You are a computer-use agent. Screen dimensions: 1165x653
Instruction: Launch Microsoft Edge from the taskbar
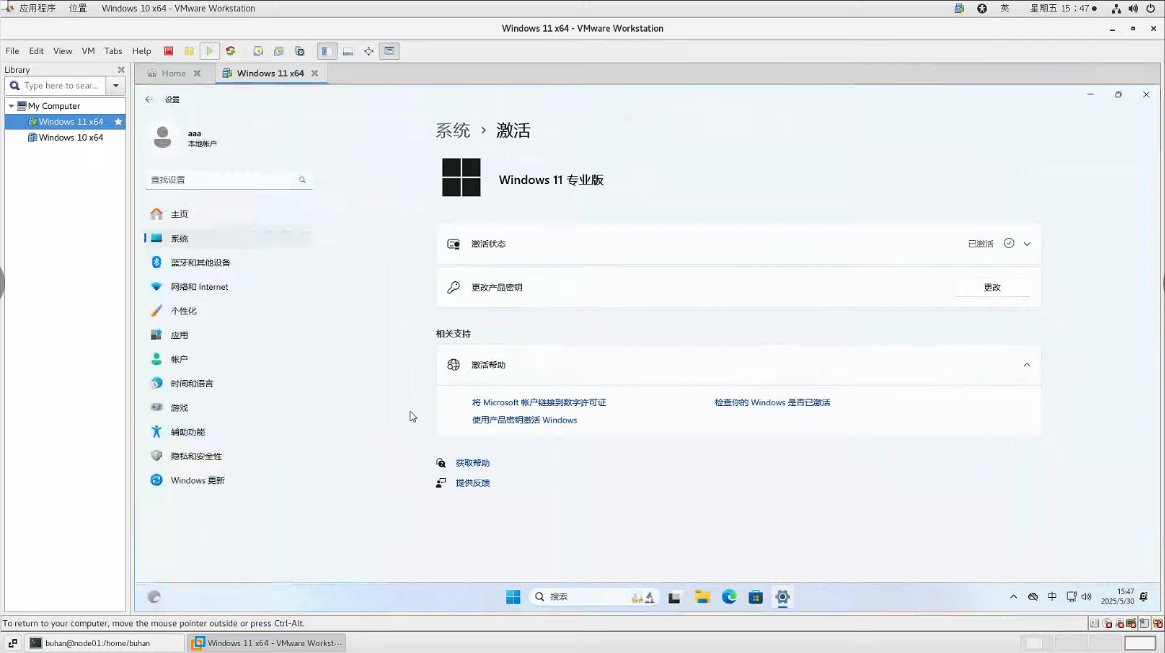pos(729,597)
